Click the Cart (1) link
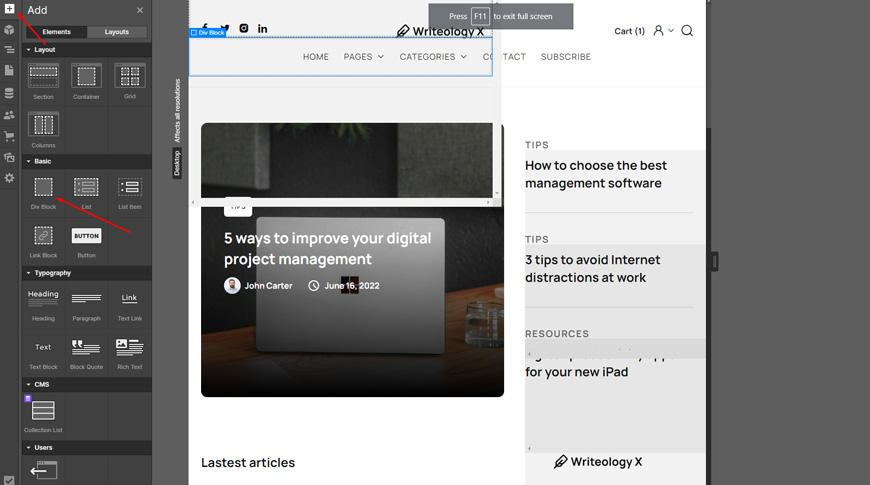 pyautogui.click(x=629, y=31)
